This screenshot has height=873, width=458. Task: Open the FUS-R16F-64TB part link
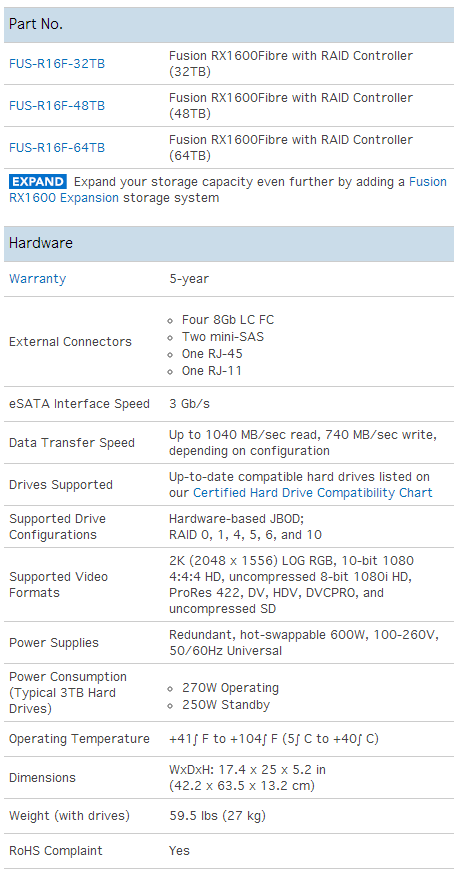pos(57,148)
